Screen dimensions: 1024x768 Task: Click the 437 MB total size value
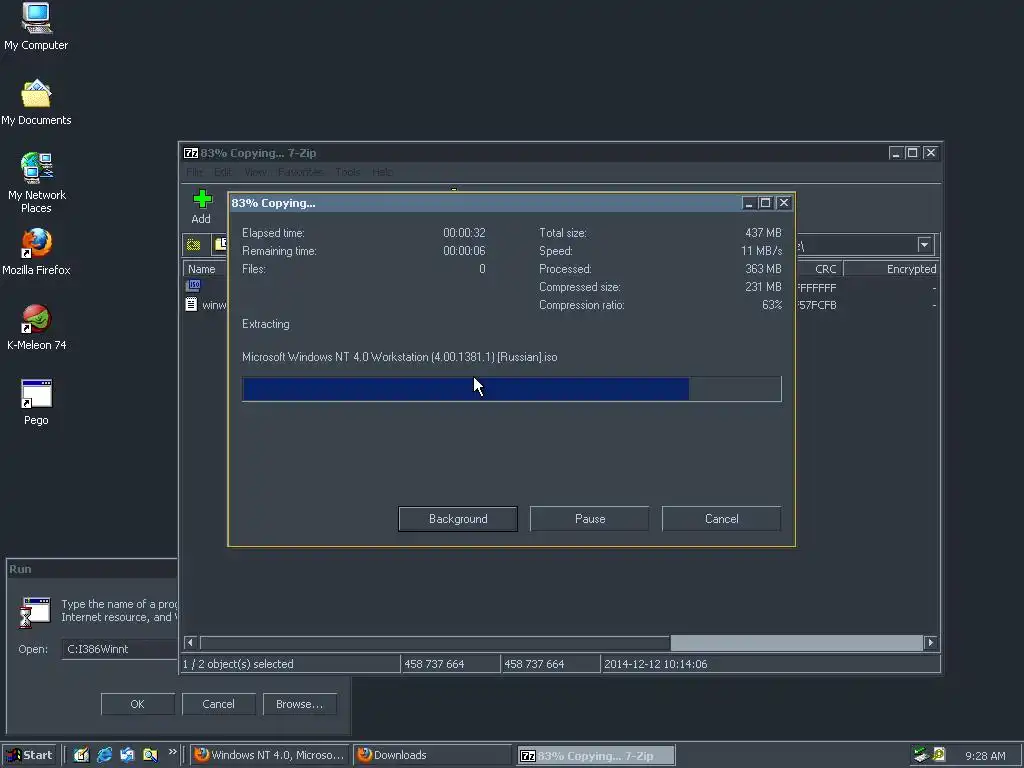[763, 232]
